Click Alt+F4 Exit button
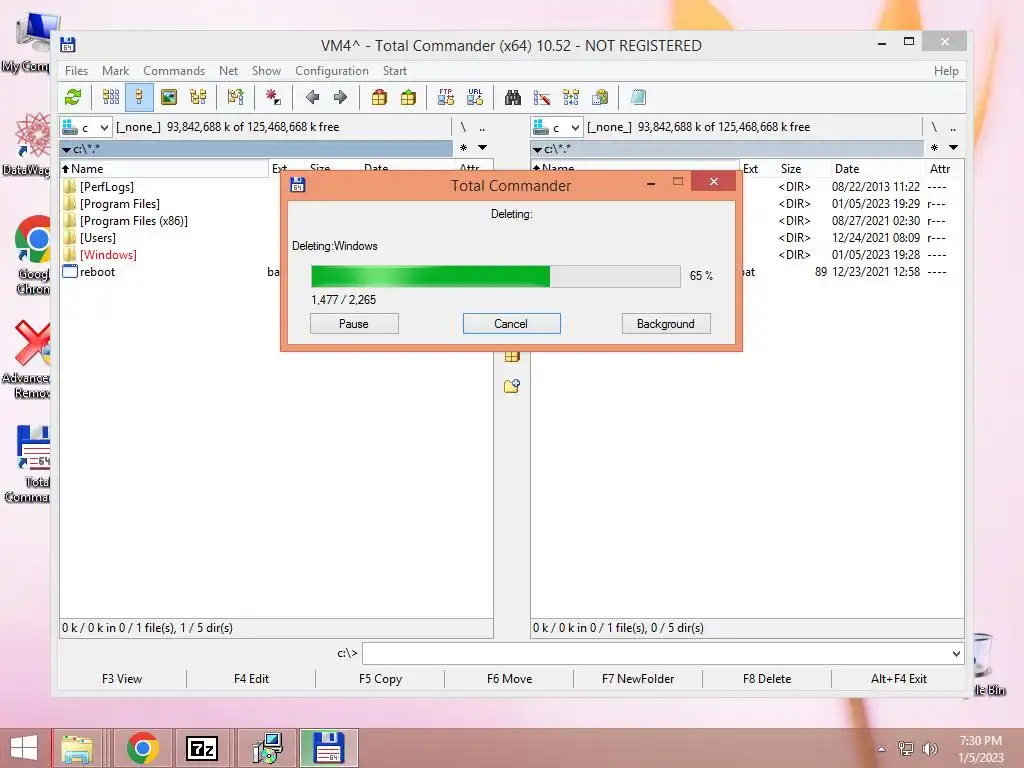 (x=899, y=679)
